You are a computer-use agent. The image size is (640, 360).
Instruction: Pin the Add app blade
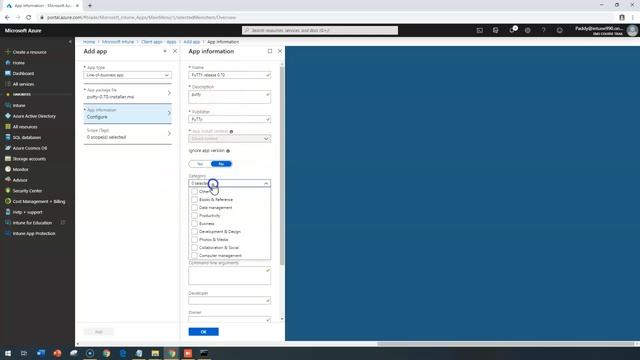[165, 51]
